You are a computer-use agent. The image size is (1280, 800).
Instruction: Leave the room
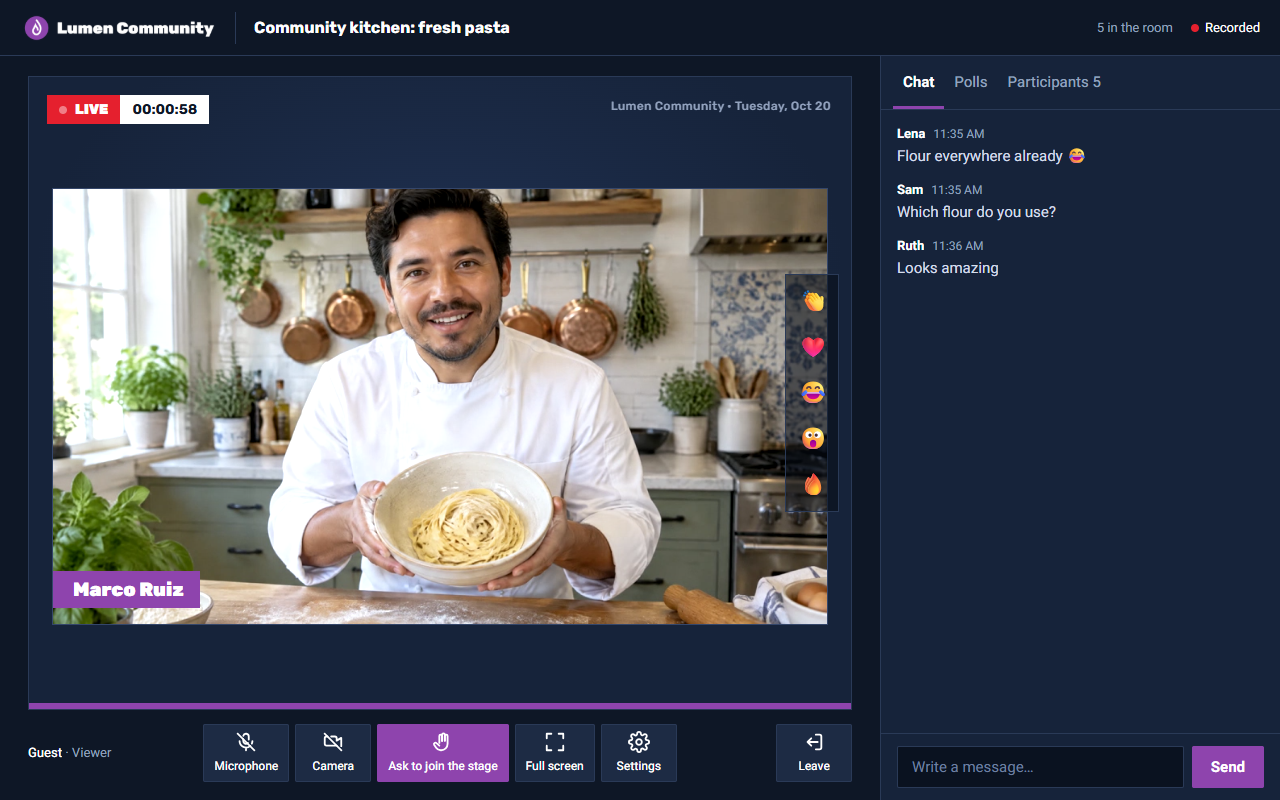(814, 753)
